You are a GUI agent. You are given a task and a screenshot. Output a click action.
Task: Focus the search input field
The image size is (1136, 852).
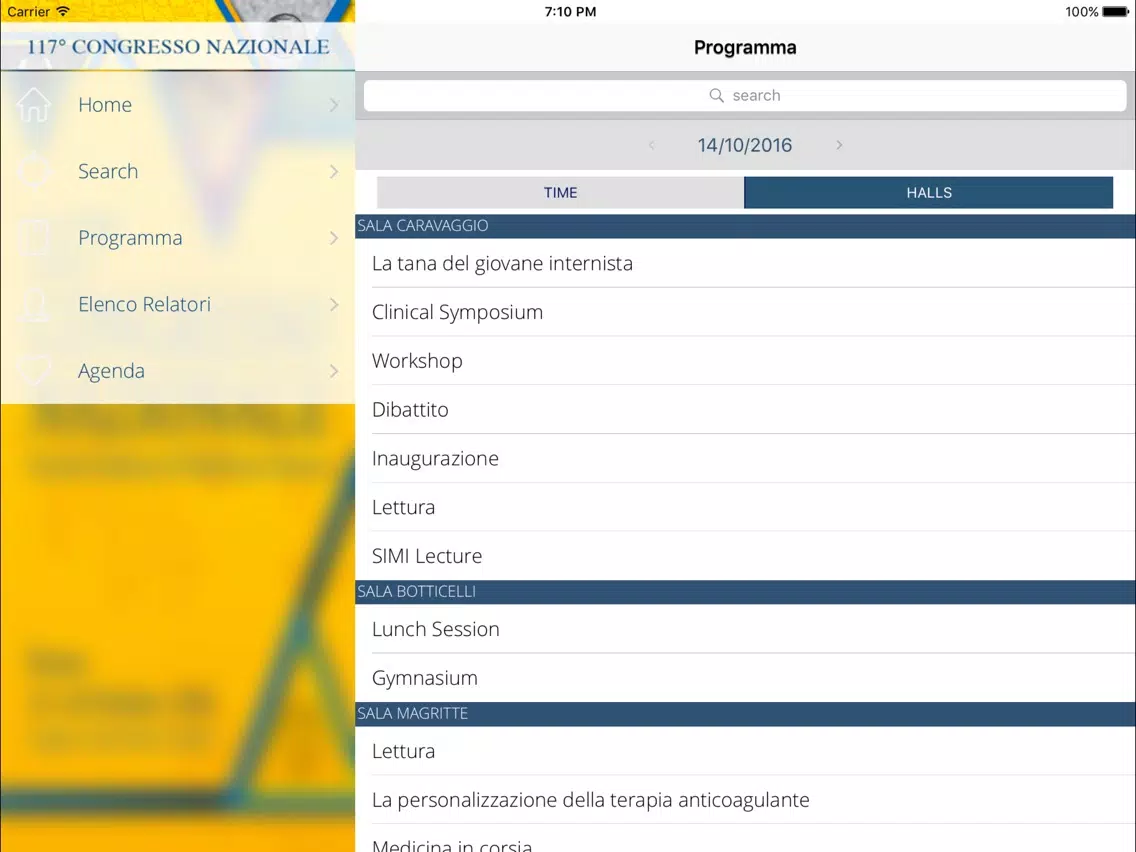[745, 96]
